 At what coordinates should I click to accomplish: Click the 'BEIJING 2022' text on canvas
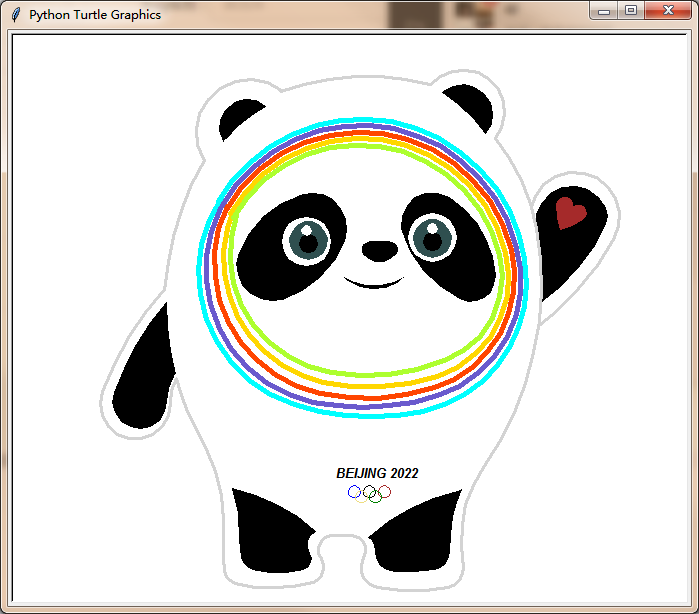click(377, 473)
